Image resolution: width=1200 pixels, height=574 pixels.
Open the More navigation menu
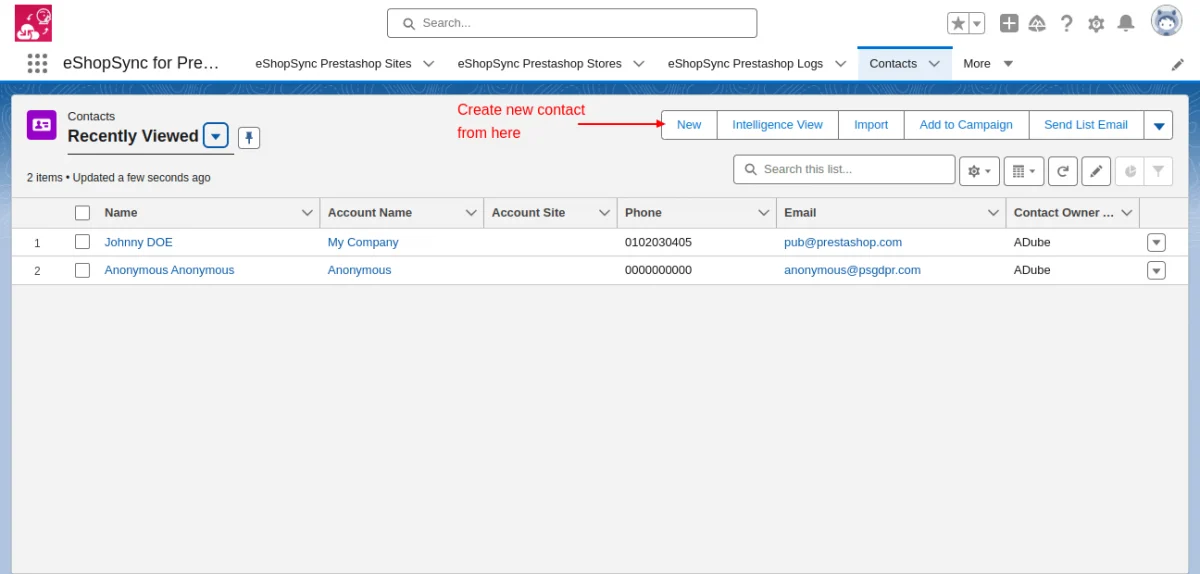click(x=988, y=63)
